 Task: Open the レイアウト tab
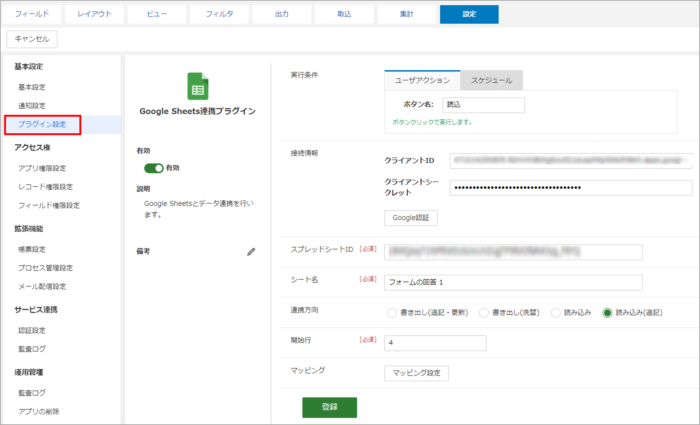coord(94,14)
